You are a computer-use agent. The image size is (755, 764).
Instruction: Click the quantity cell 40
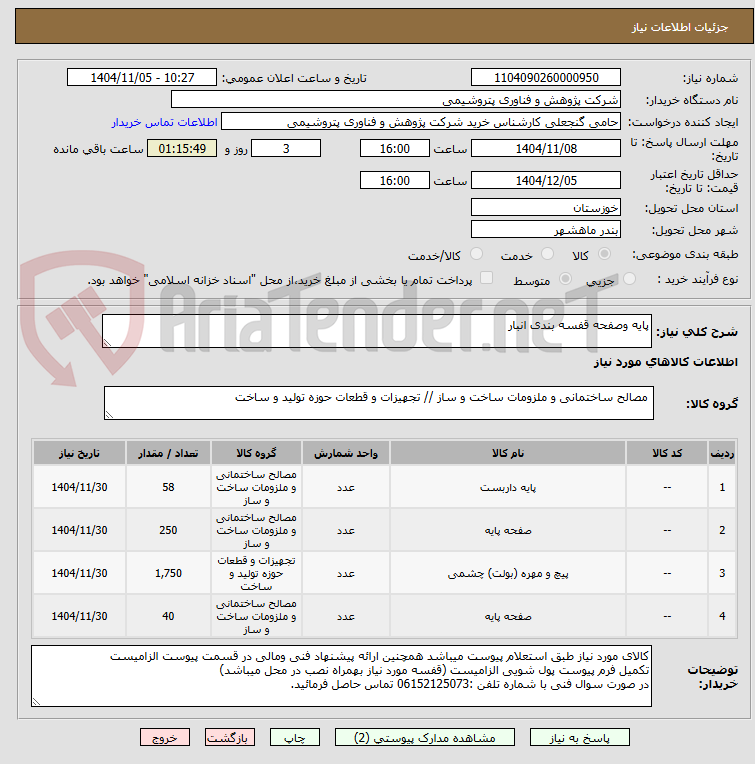tap(168, 616)
